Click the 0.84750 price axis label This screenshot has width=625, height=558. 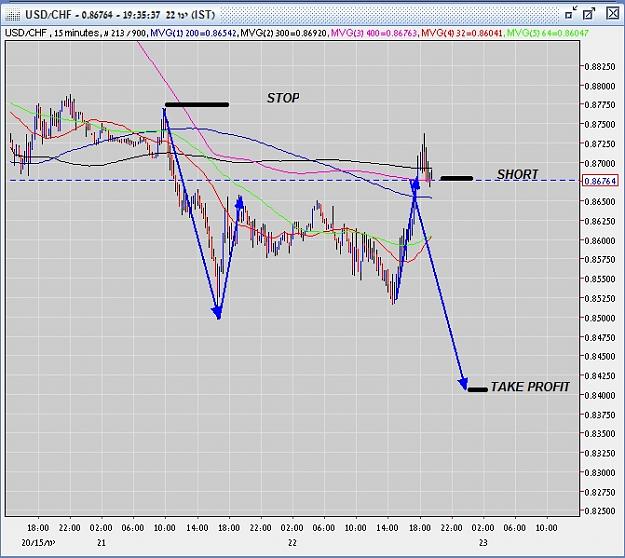tap(599, 338)
